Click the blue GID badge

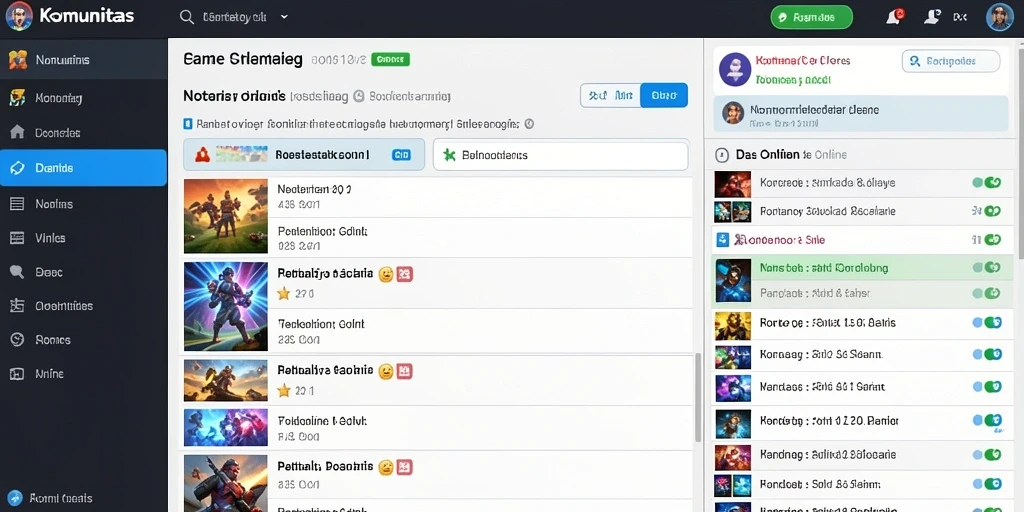(x=400, y=155)
